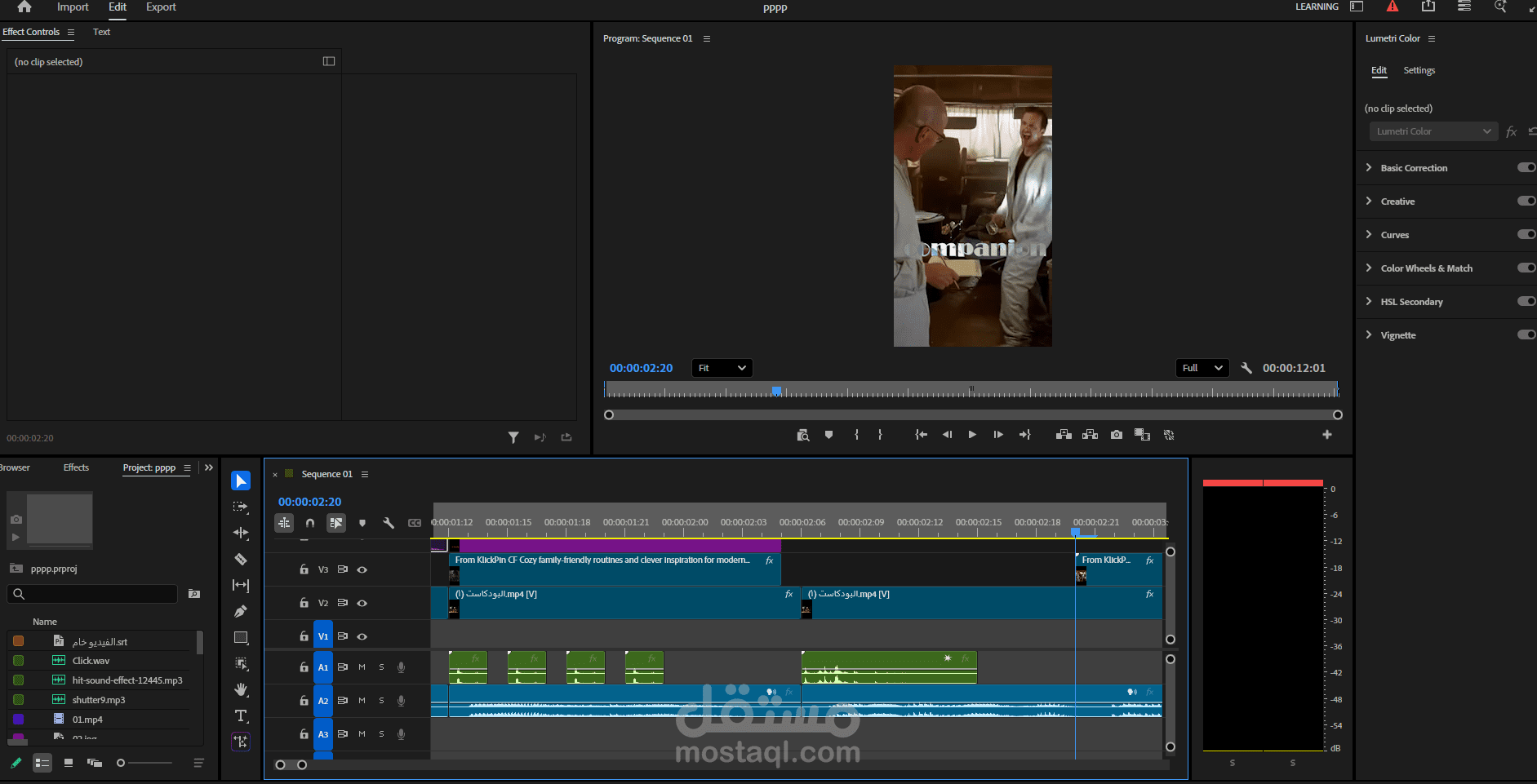Show overflow panels double arrow
The image size is (1537, 784).
[x=209, y=467]
